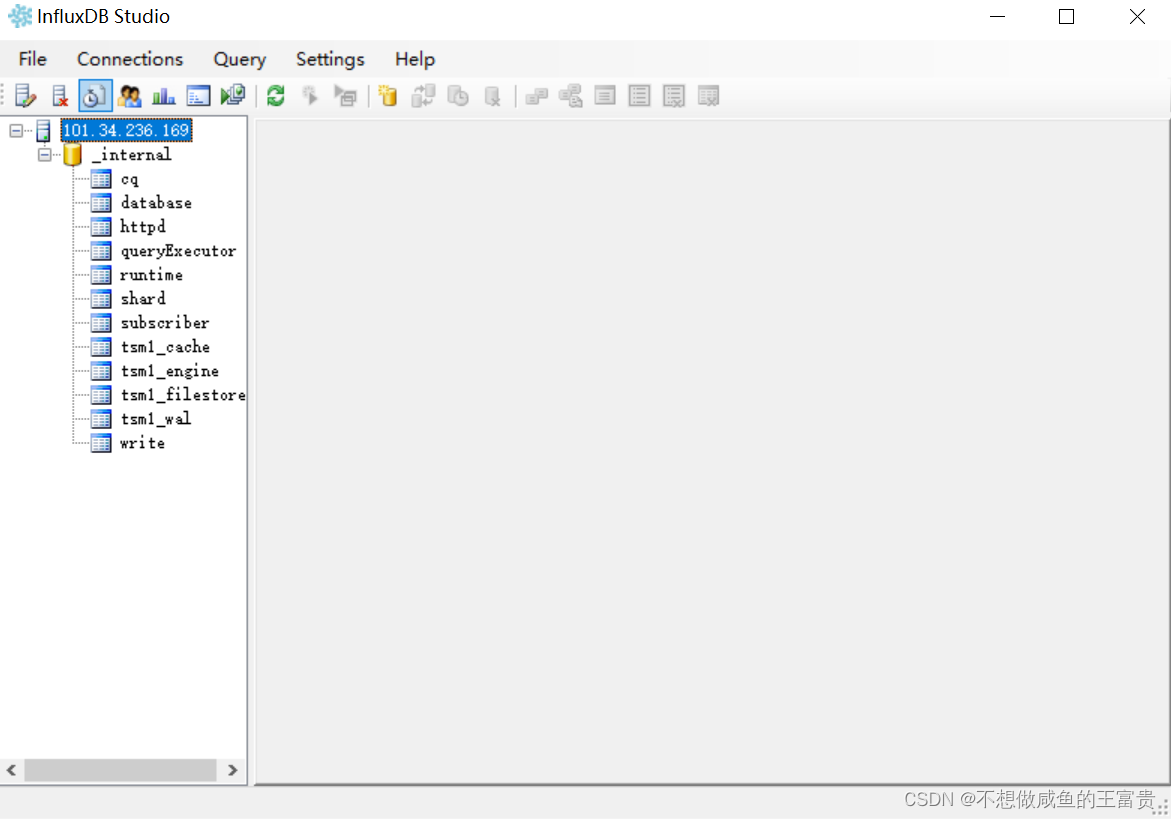Open the Query menu
The image size is (1171, 819).
(x=240, y=59)
